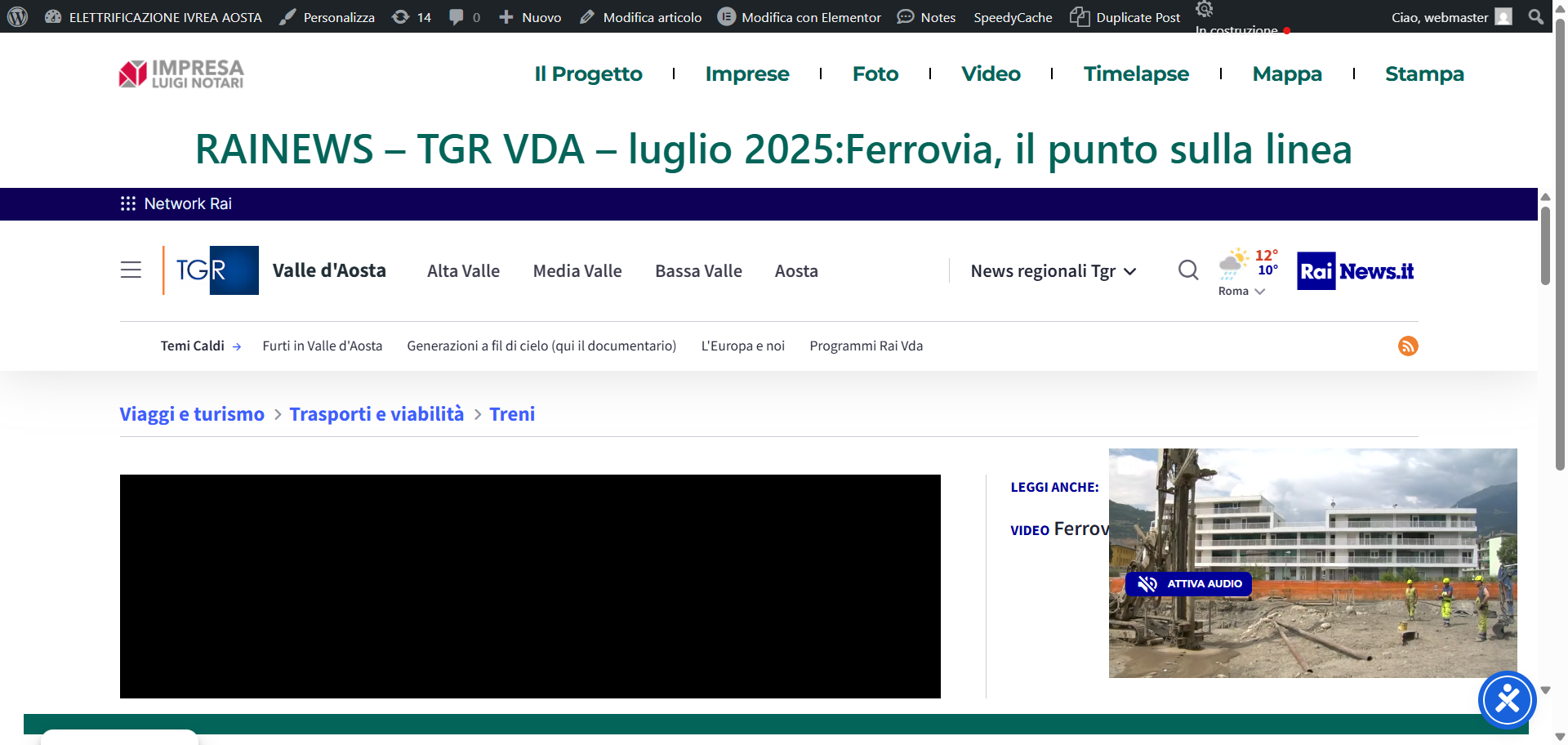
Task: Click the Network Rai grid icon
Action: (128, 203)
